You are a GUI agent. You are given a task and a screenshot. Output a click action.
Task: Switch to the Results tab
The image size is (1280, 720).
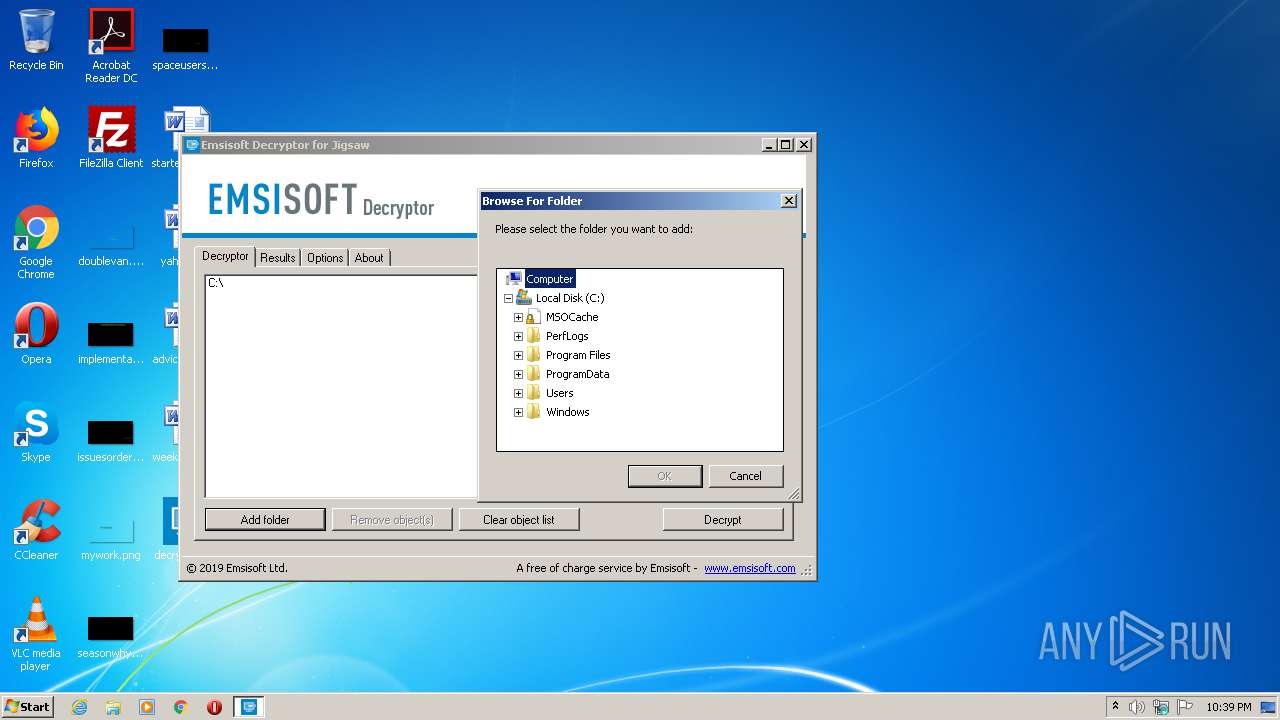coord(278,257)
